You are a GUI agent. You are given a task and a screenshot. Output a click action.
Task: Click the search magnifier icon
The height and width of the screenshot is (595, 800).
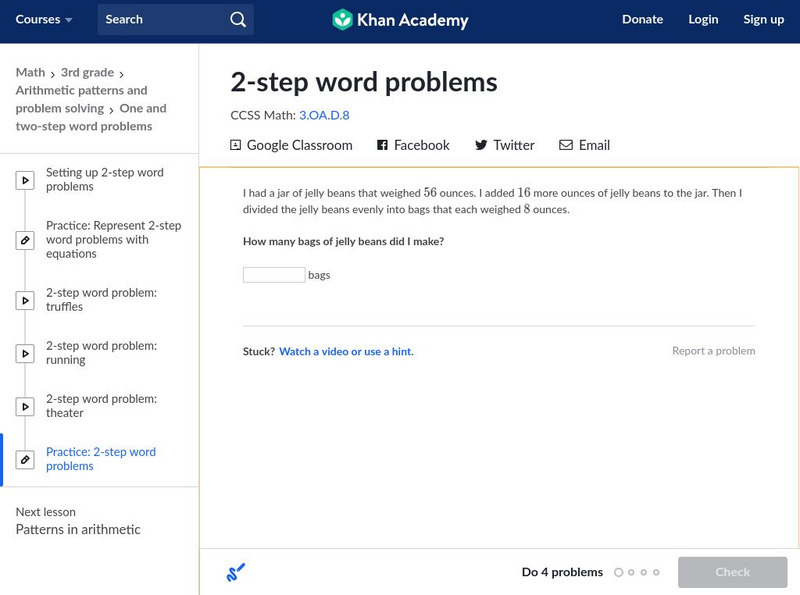tap(237, 20)
